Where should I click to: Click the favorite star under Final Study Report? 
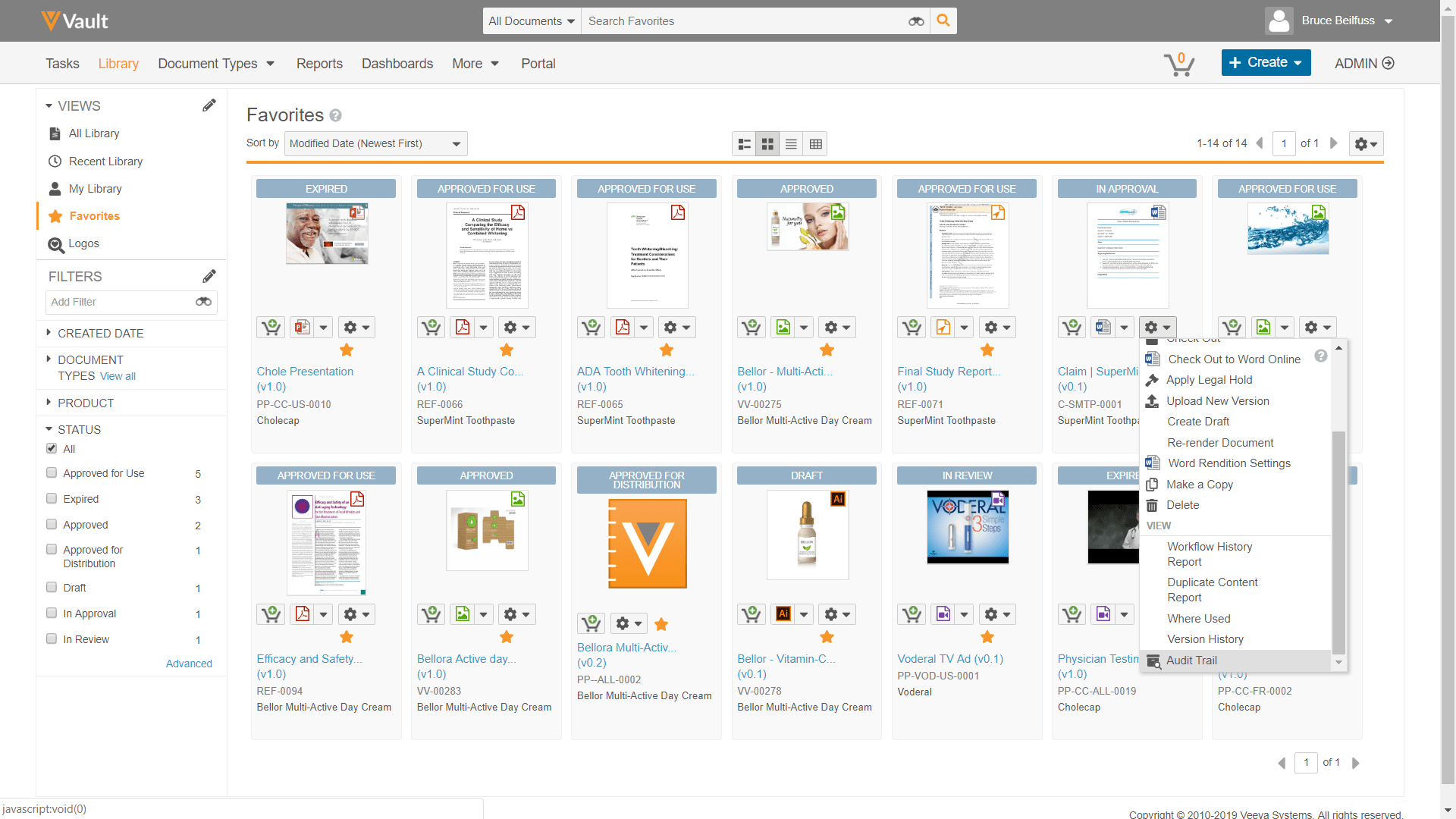click(x=987, y=350)
